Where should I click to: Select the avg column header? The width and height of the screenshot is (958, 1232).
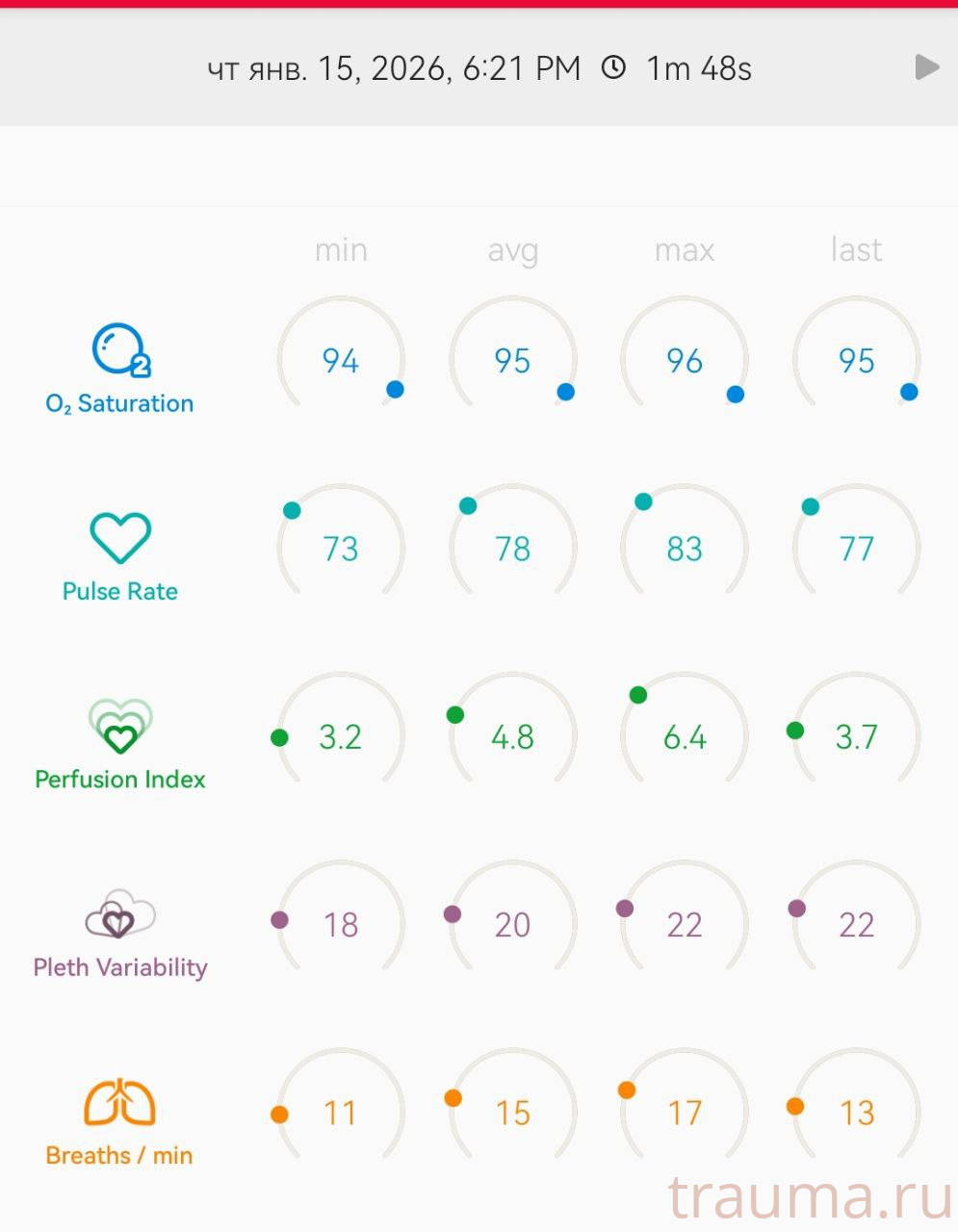pyautogui.click(x=512, y=250)
